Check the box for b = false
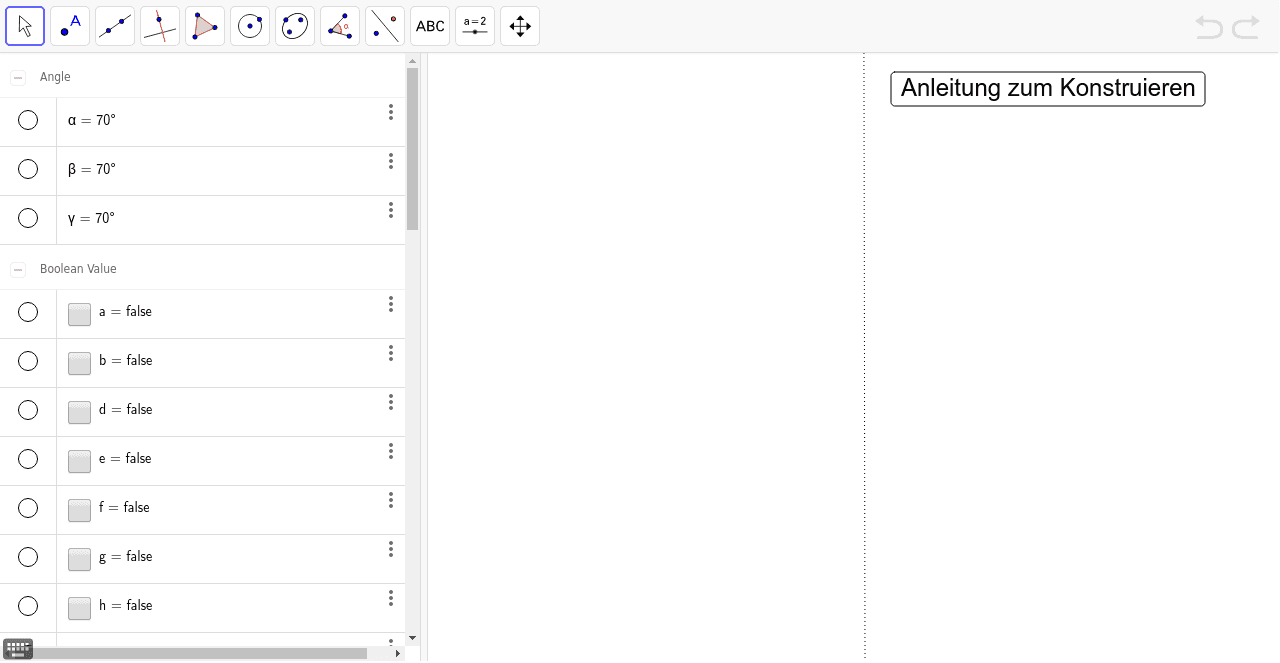1280x663 pixels. point(79,363)
